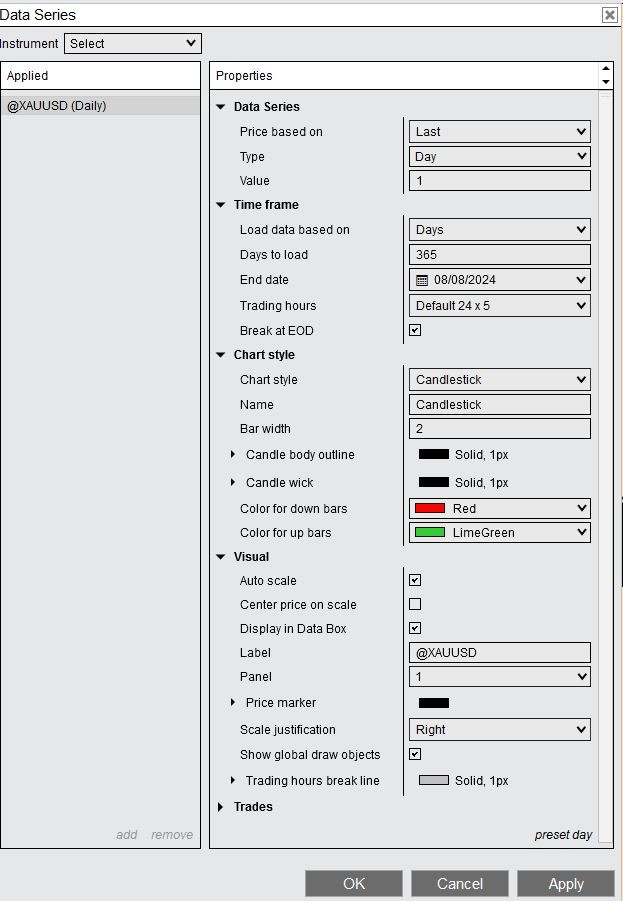Uncheck the Auto scale checkbox
The height and width of the screenshot is (901, 623).
click(x=415, y=580)
